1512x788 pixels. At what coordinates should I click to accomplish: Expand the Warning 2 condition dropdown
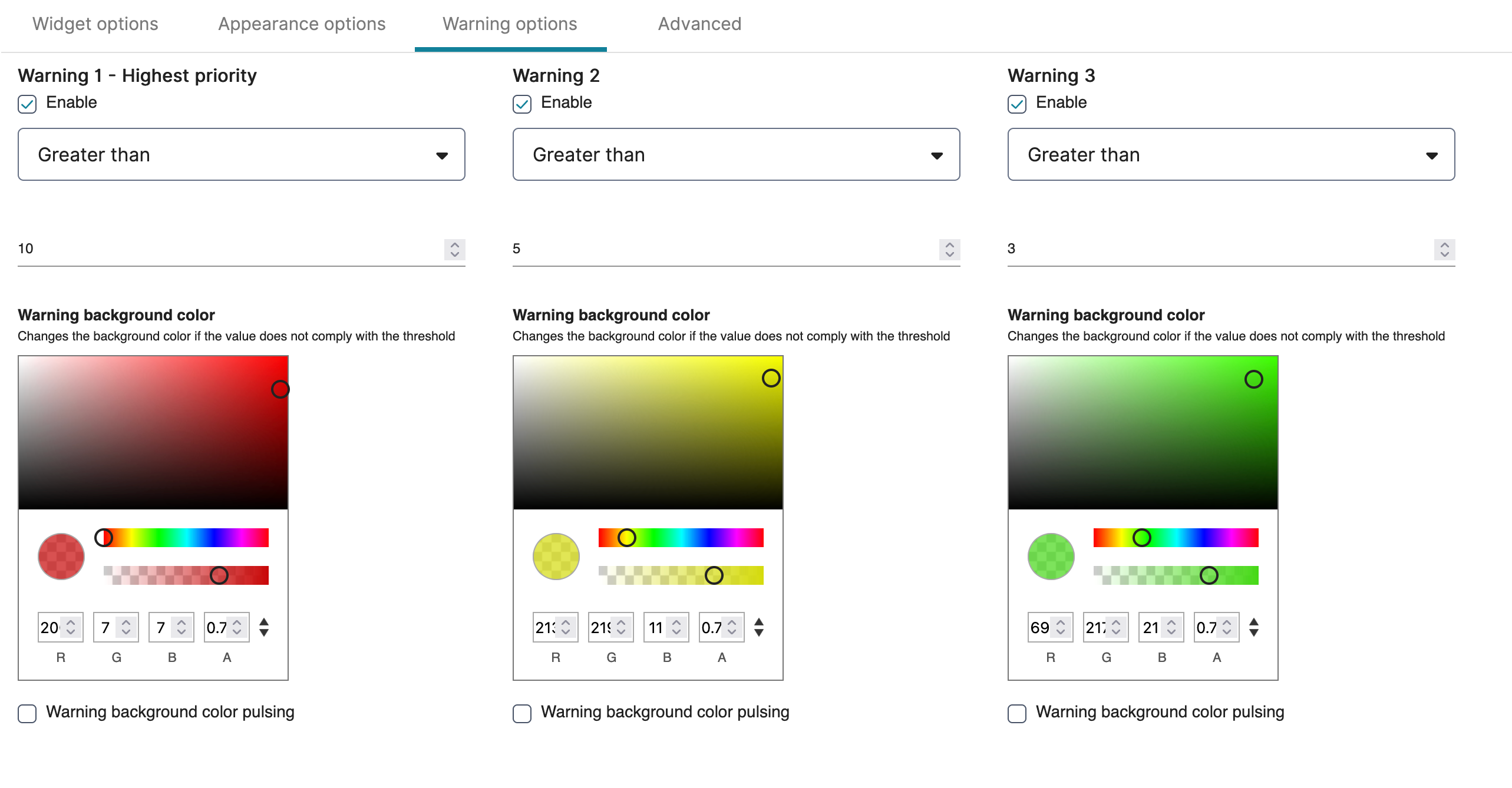point(737,154)
